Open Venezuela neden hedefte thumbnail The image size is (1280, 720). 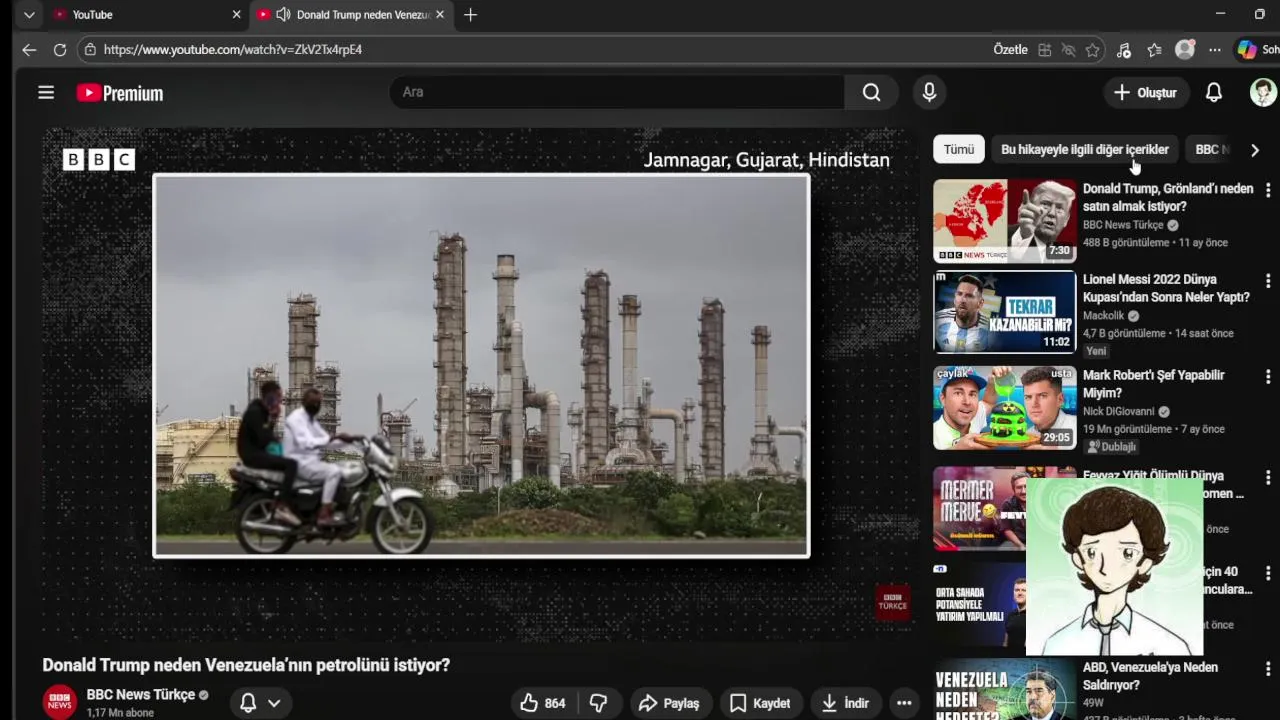click(1005, 689)
